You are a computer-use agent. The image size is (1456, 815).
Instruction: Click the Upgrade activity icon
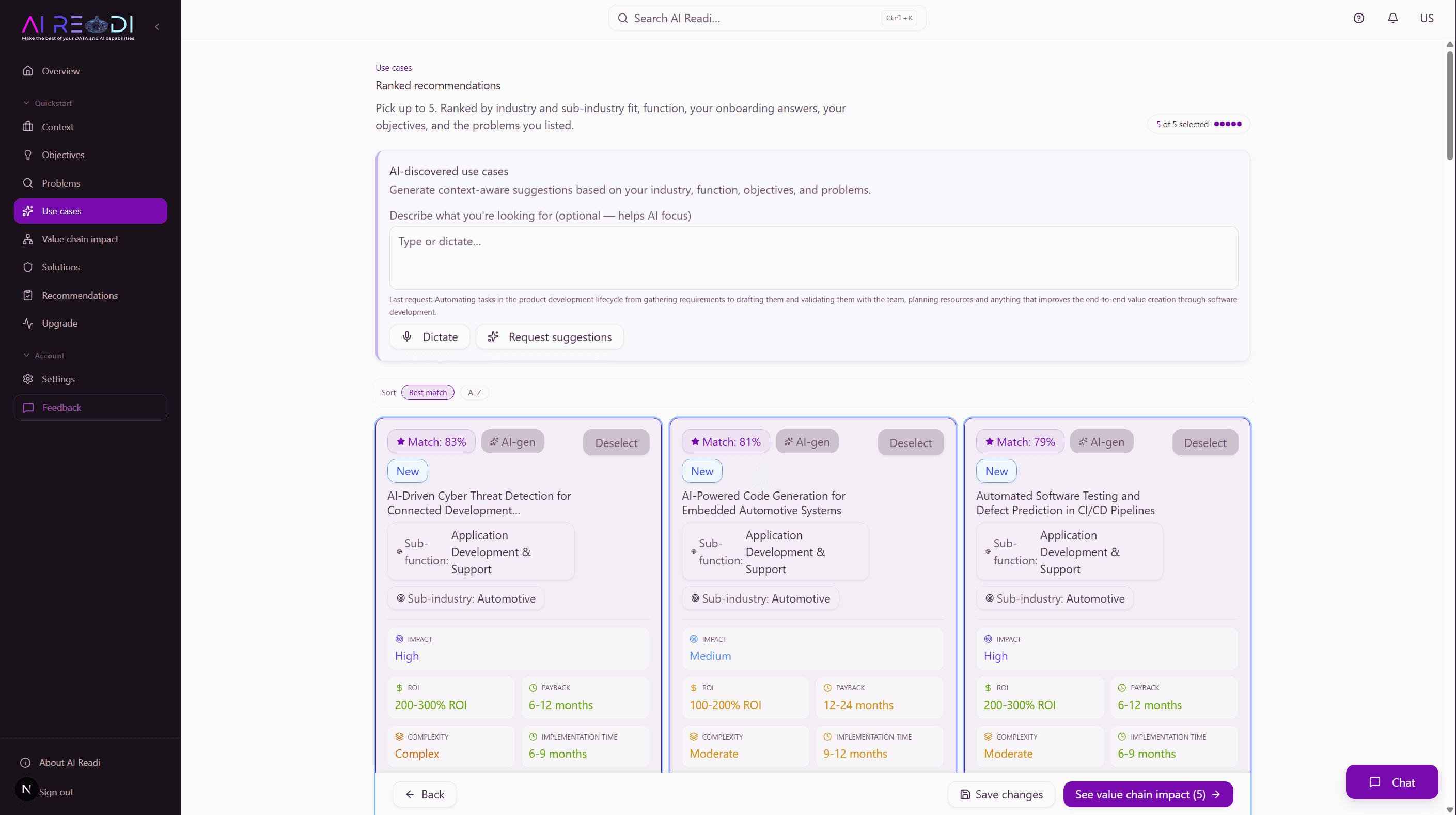(x=28, y=324)
